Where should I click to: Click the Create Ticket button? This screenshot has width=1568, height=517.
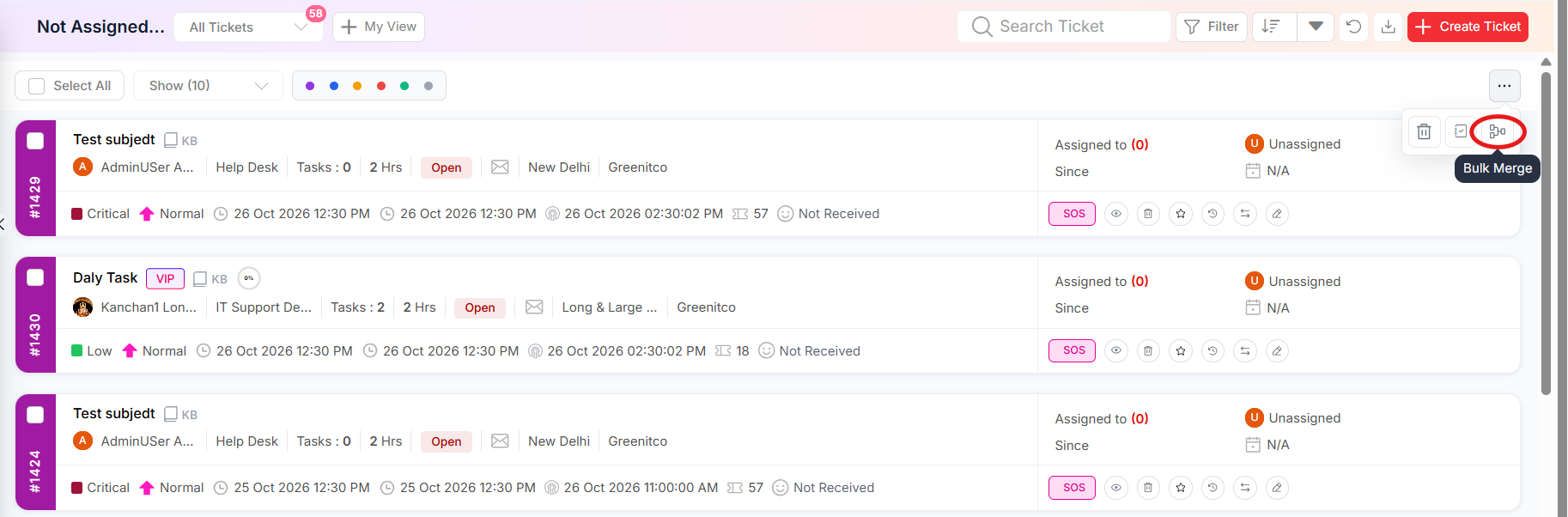(x=1468, y=27)
